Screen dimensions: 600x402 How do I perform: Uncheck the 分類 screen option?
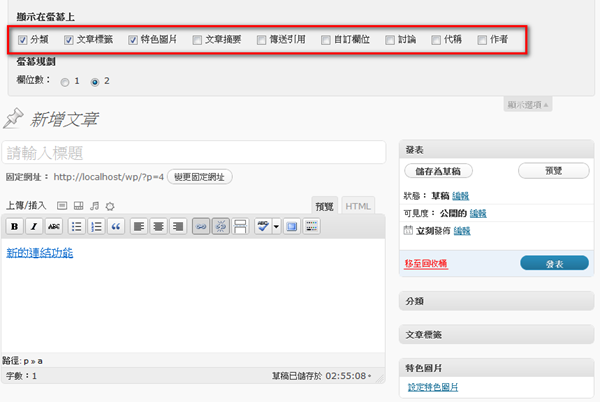pos(23,40)
